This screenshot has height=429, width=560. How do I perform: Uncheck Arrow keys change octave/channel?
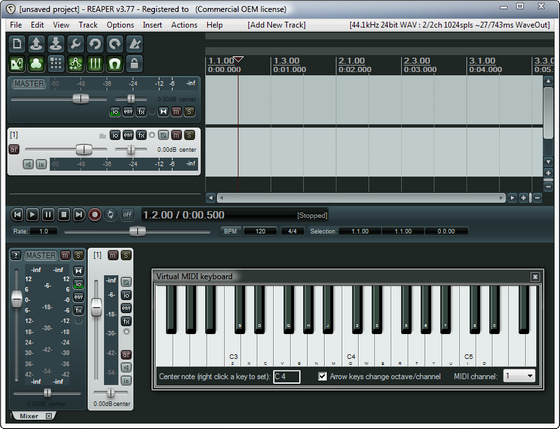click(x=322, y=376)
